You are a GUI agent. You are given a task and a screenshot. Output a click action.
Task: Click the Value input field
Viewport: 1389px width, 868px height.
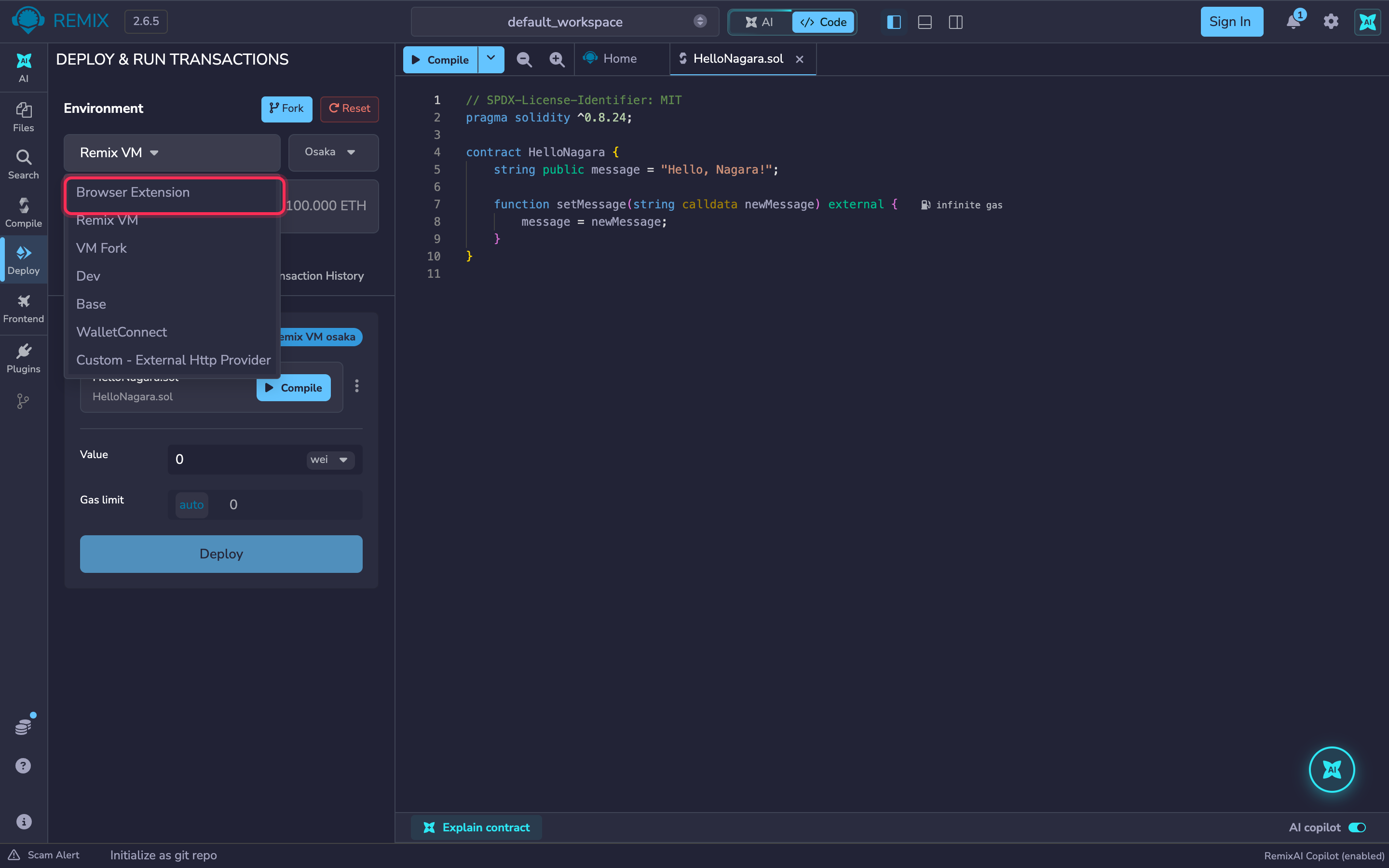coord(235,459)
